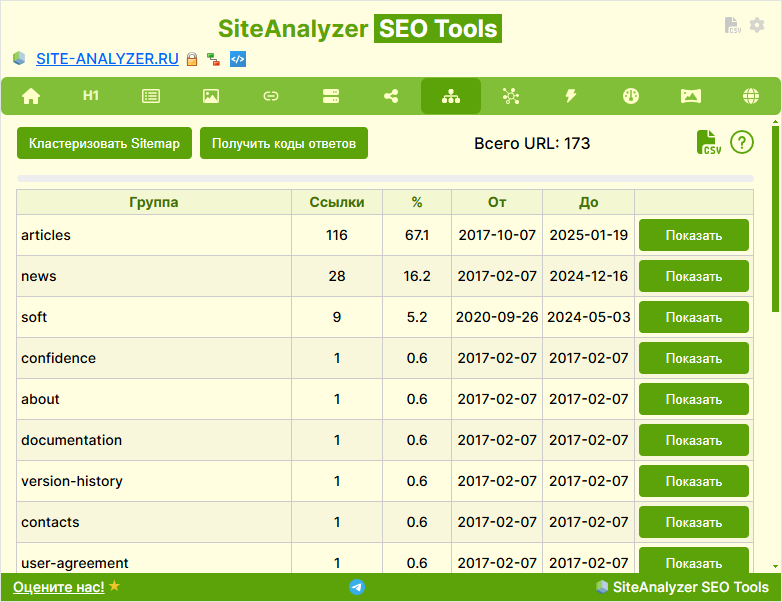The image size is (782, 602).
Task: Open the server info tab icon
Action: coord(331,96)
